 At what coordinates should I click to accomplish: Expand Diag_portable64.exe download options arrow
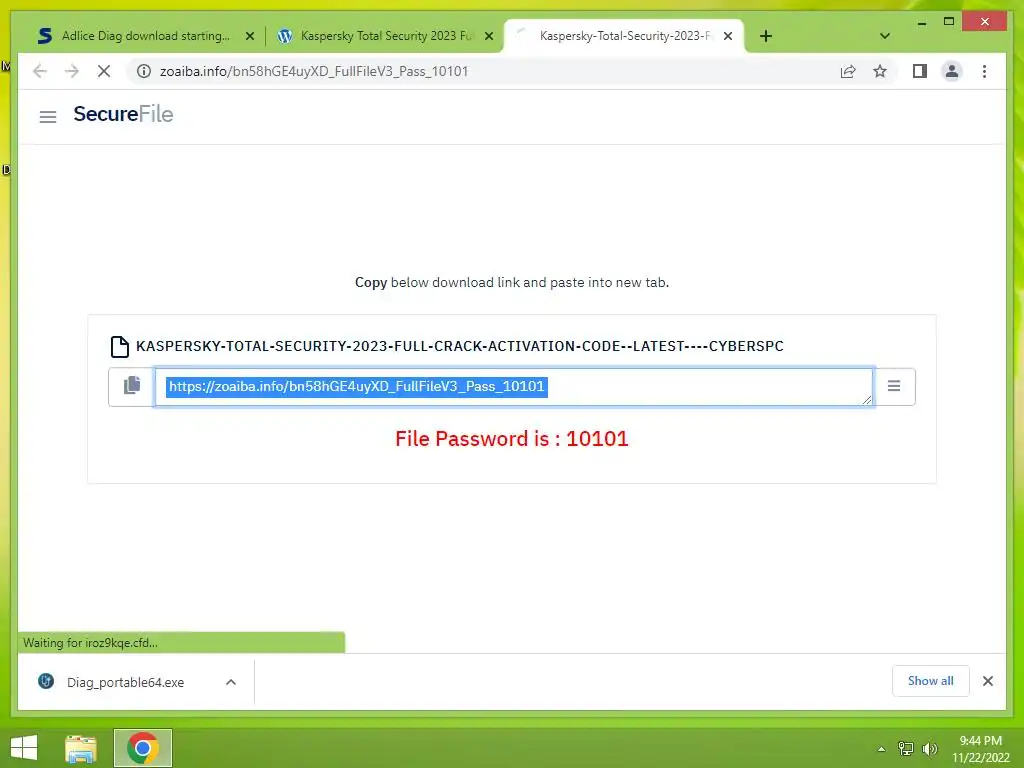point(231,682)
